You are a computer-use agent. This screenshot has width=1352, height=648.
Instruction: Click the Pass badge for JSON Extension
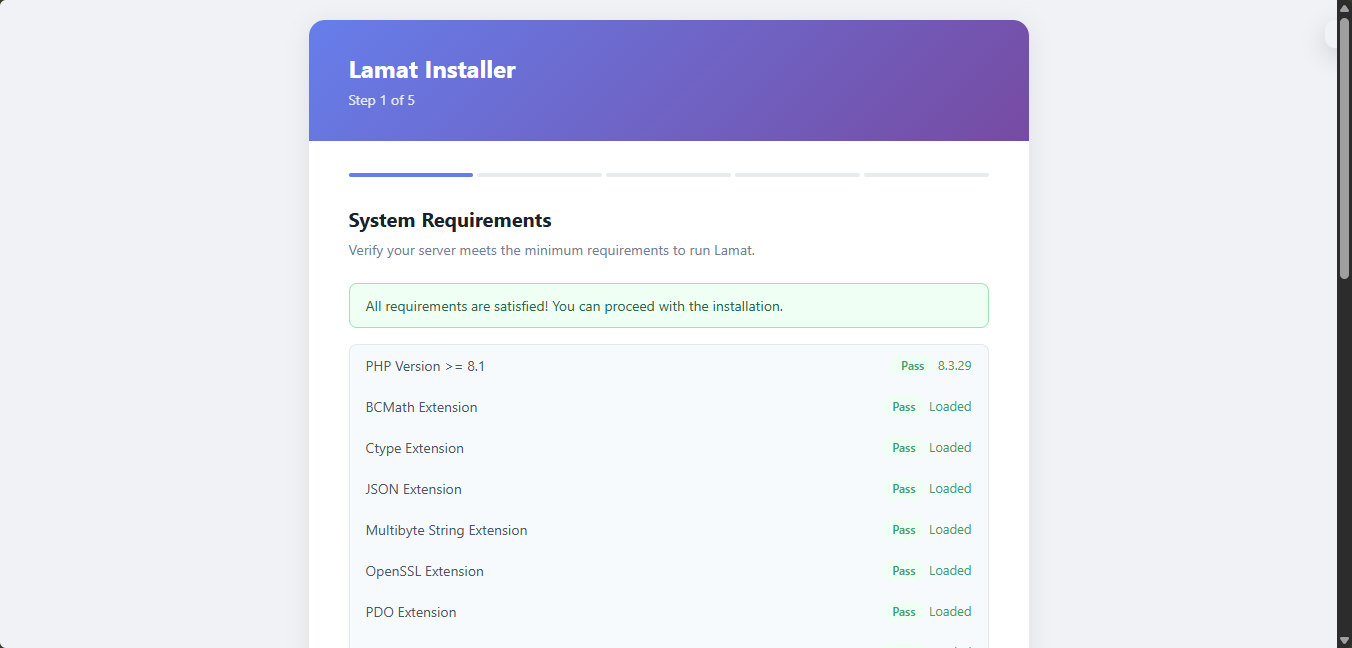(904, 489)
